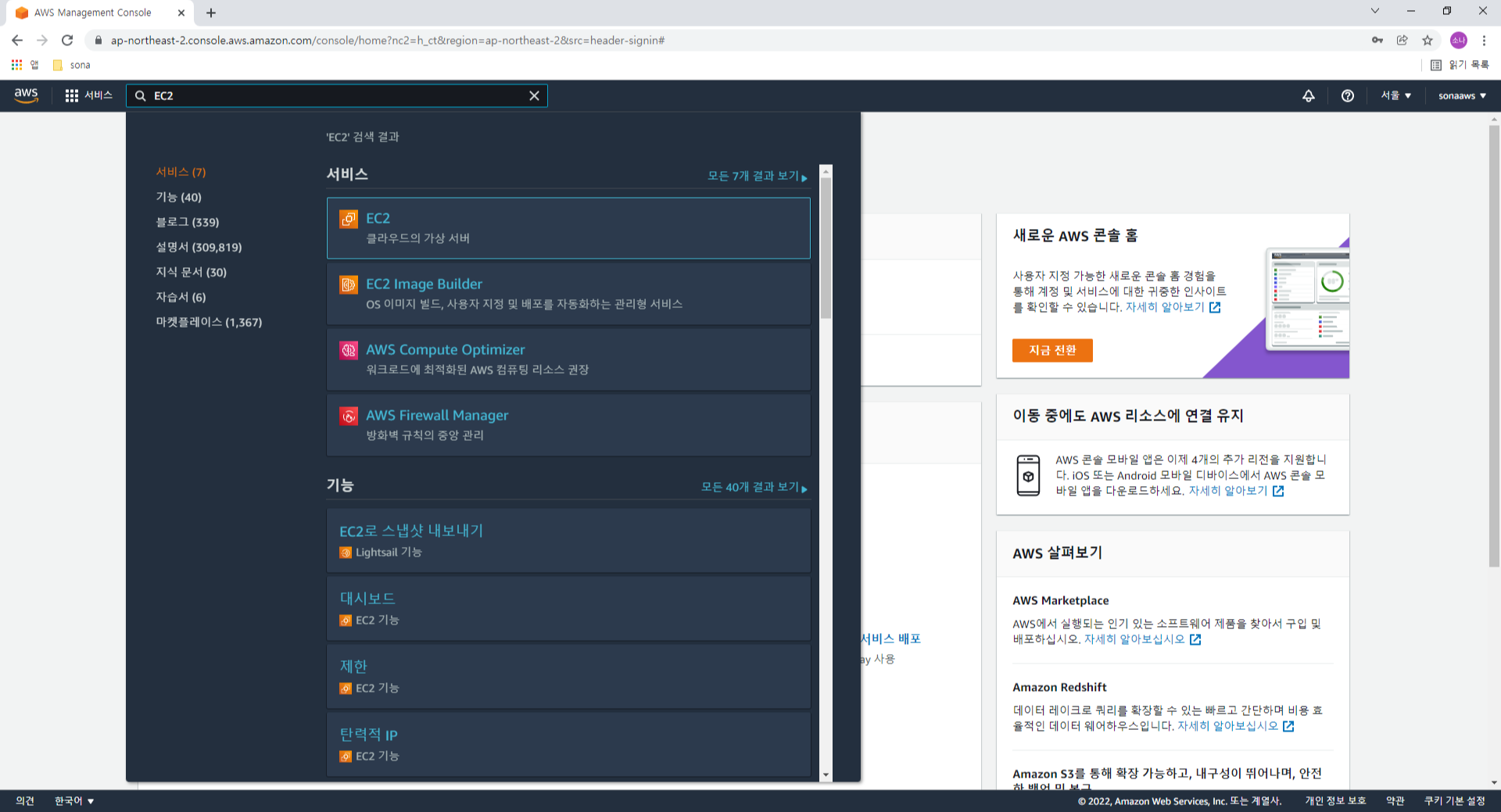The image size is (1501, 812).
Task: Open the Seoul region dropdown
Action: point(1395,95)
